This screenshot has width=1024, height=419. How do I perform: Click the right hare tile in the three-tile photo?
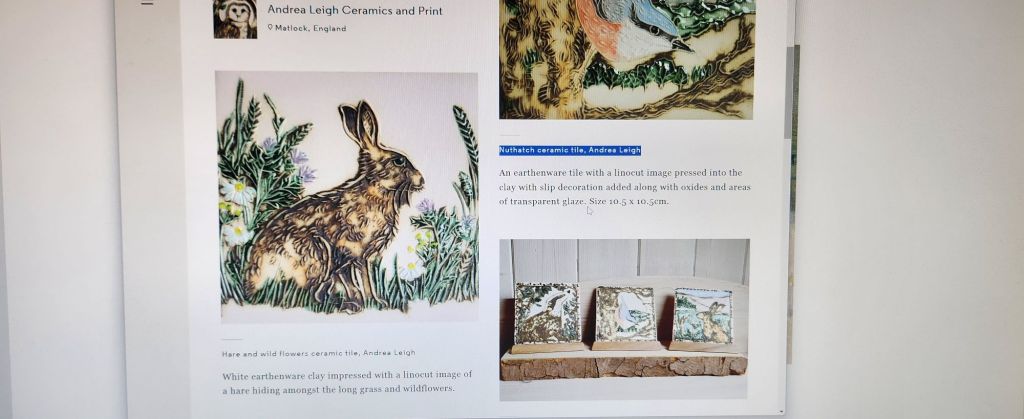pyautogui.click(x=703, y=316)
